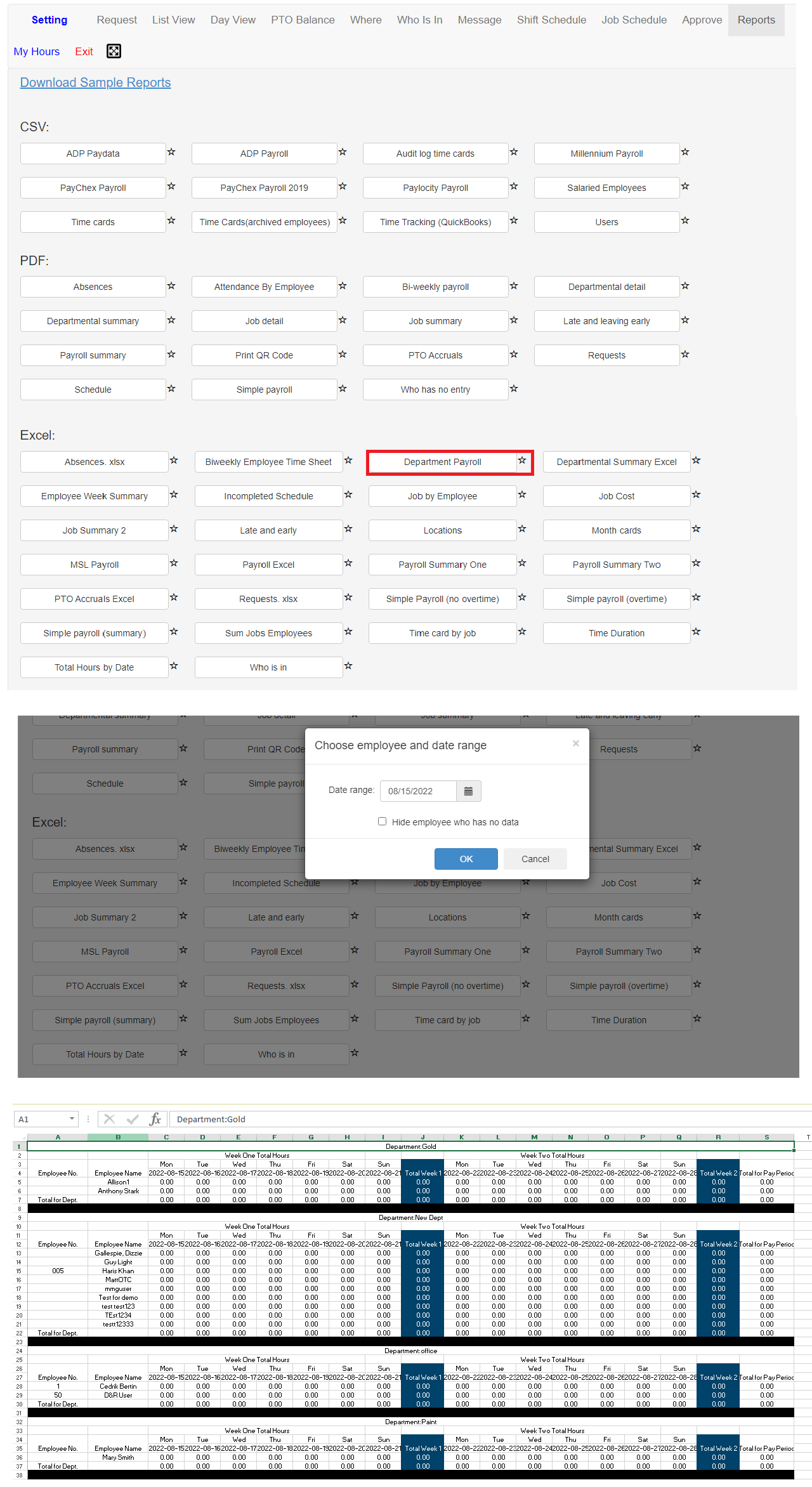Select cell A1 Department:Gold header row
Viewport: 812px width, 1487px height.
click(x=411, y=1146)
